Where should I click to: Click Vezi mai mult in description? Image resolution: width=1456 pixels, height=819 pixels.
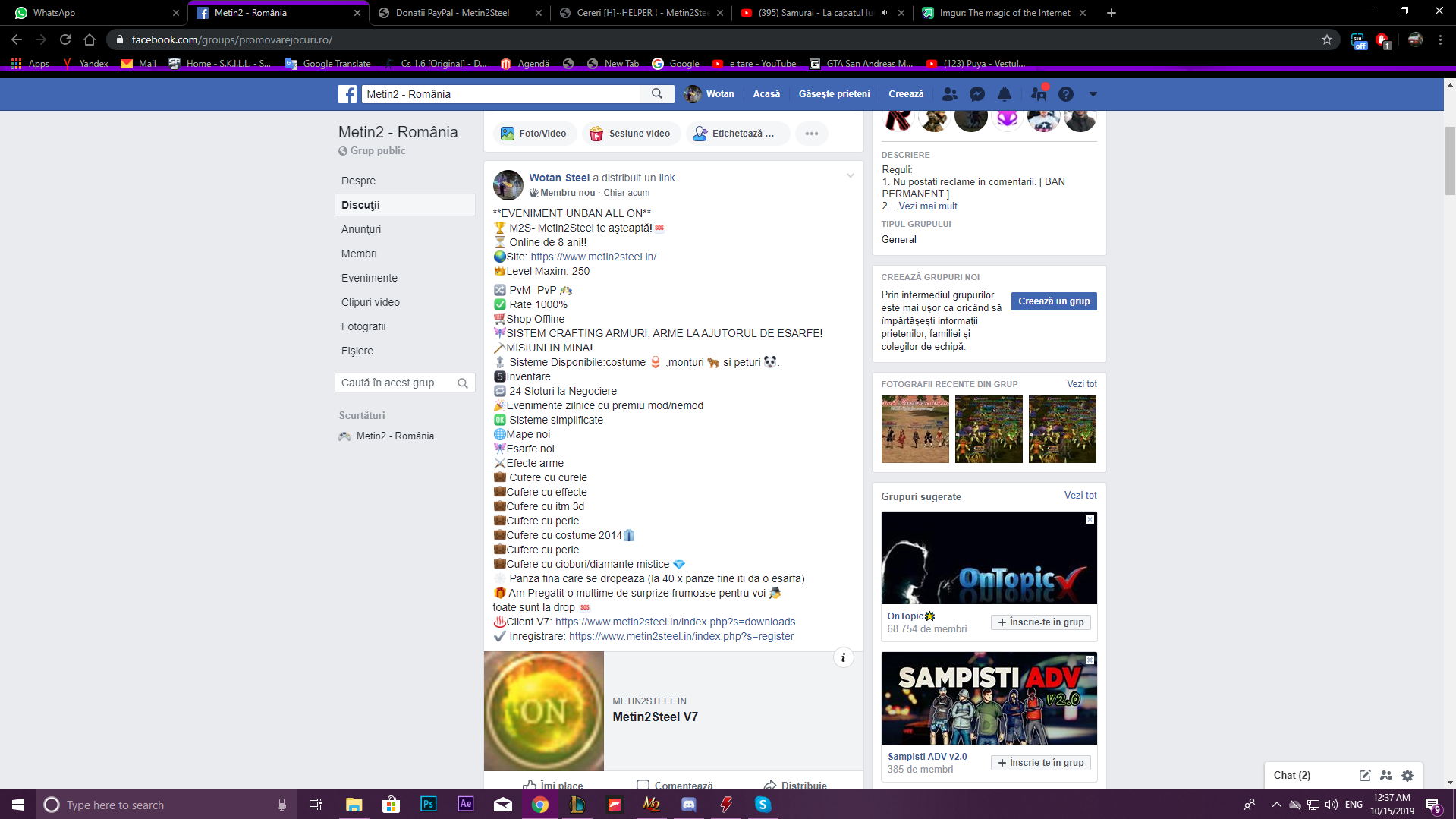pos(928,206)
